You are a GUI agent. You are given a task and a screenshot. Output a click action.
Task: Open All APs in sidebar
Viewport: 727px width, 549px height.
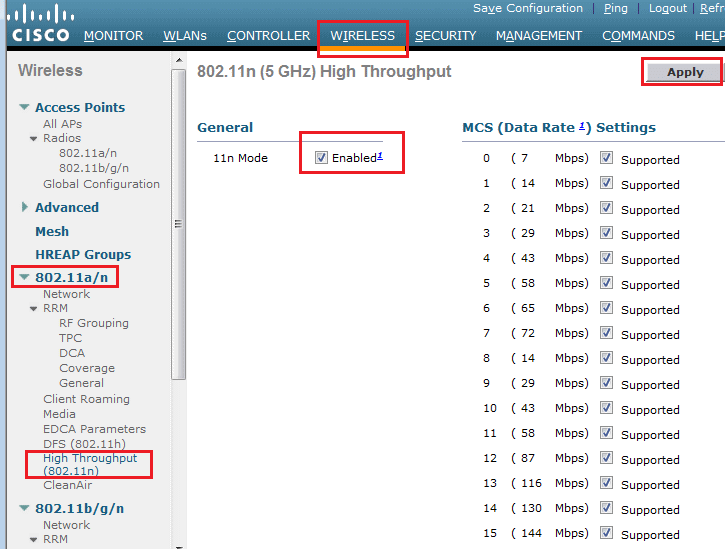(63, 124)
